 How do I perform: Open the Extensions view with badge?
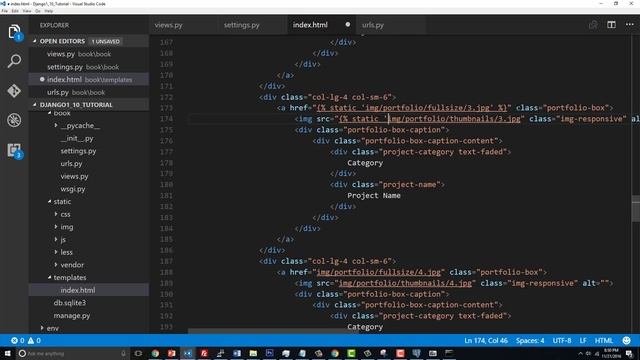coord(14,150)
